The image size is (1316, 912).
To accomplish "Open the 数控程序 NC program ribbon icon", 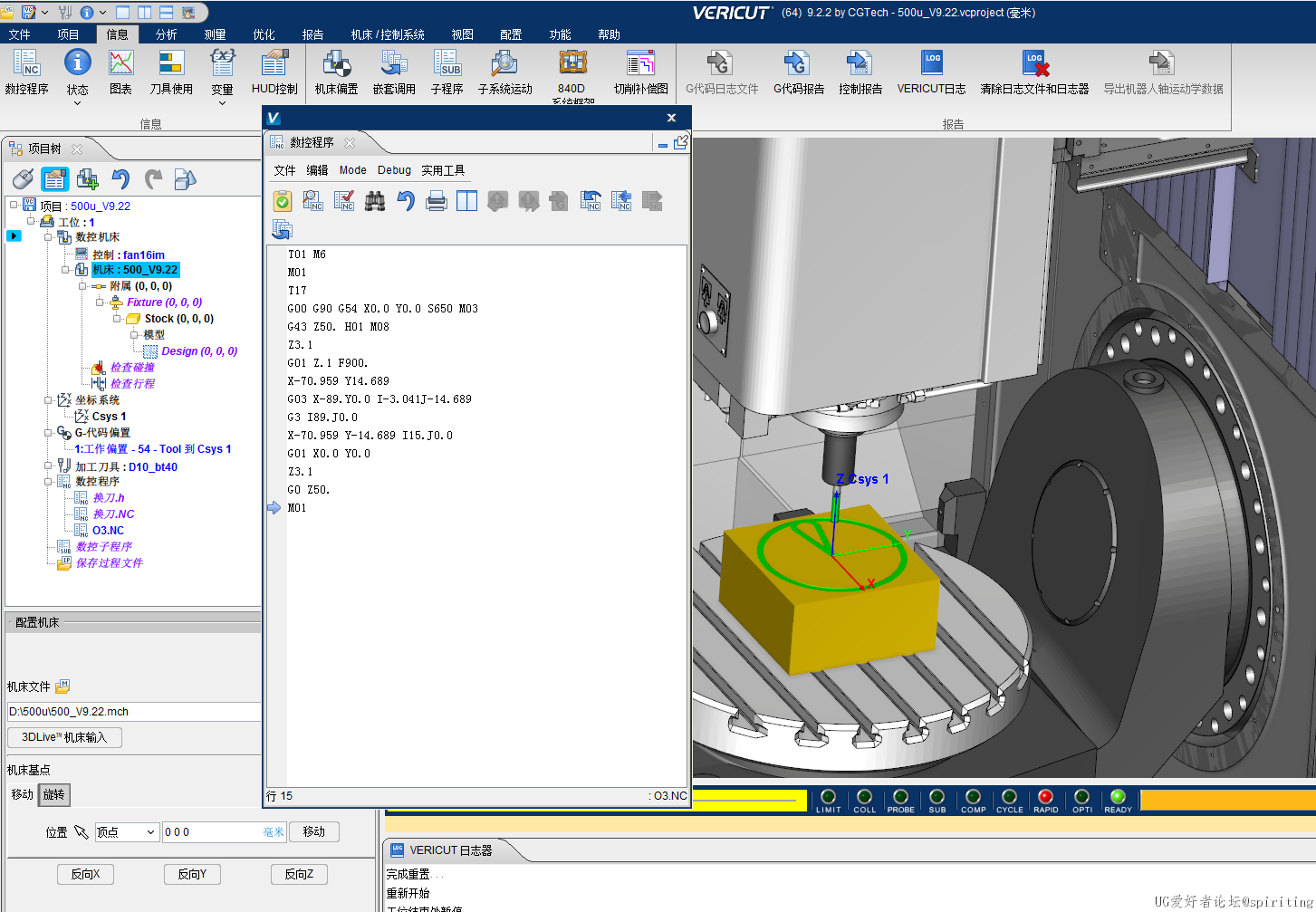I will [26, 72].
